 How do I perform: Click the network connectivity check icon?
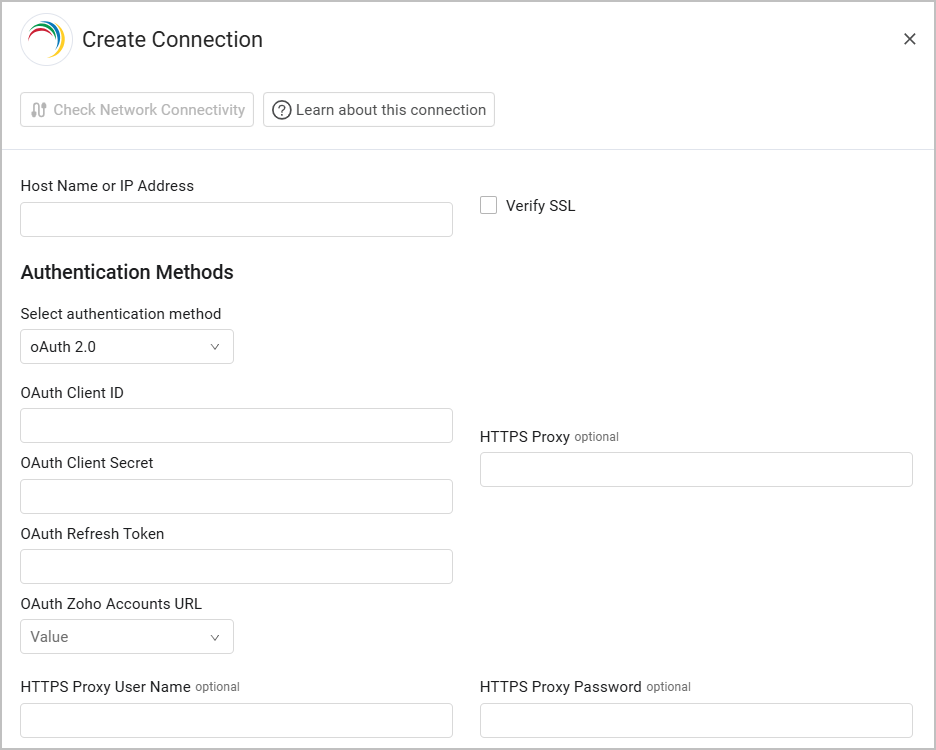(x=39, y=110)
